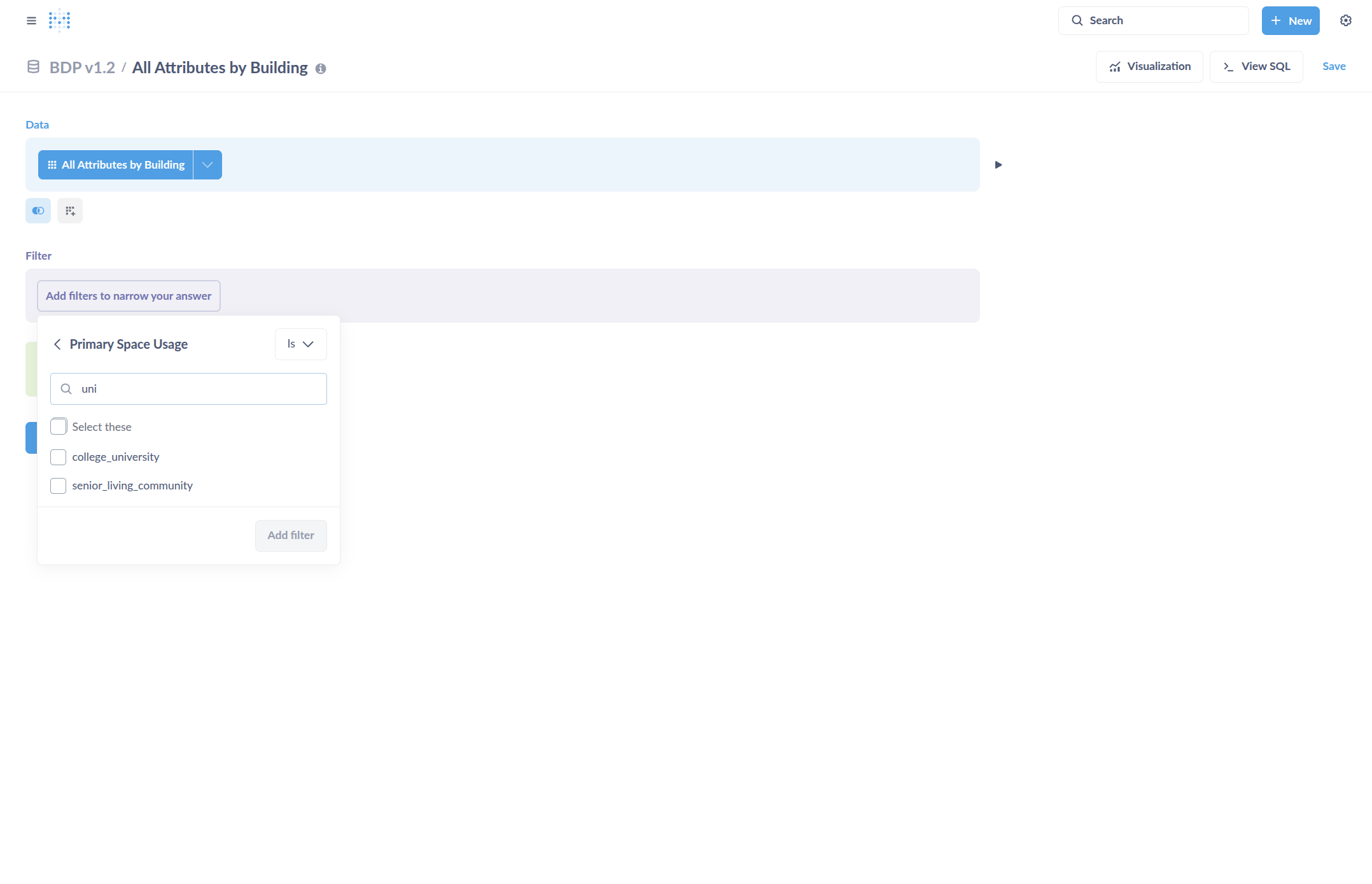Image resolution: width=1372 pixels, height=884 pixels.
Task: Click the custom column grid icon
Action: [x=70, y=211]
